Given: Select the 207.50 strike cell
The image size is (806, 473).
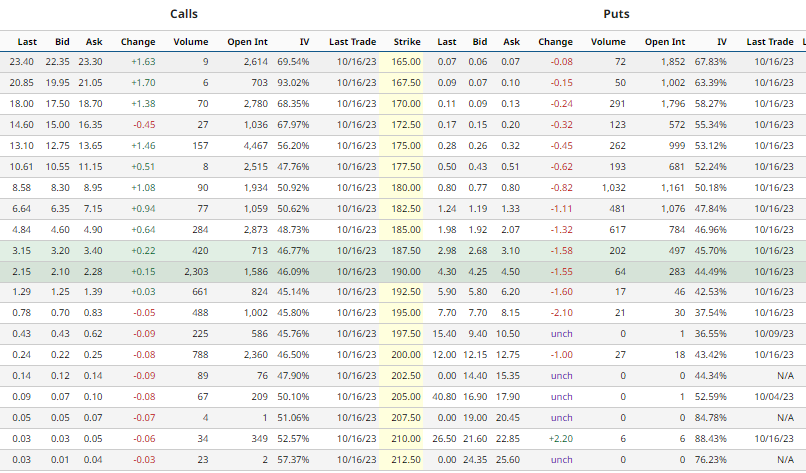Looking at the screenshot, I should [x=401, y=419].
